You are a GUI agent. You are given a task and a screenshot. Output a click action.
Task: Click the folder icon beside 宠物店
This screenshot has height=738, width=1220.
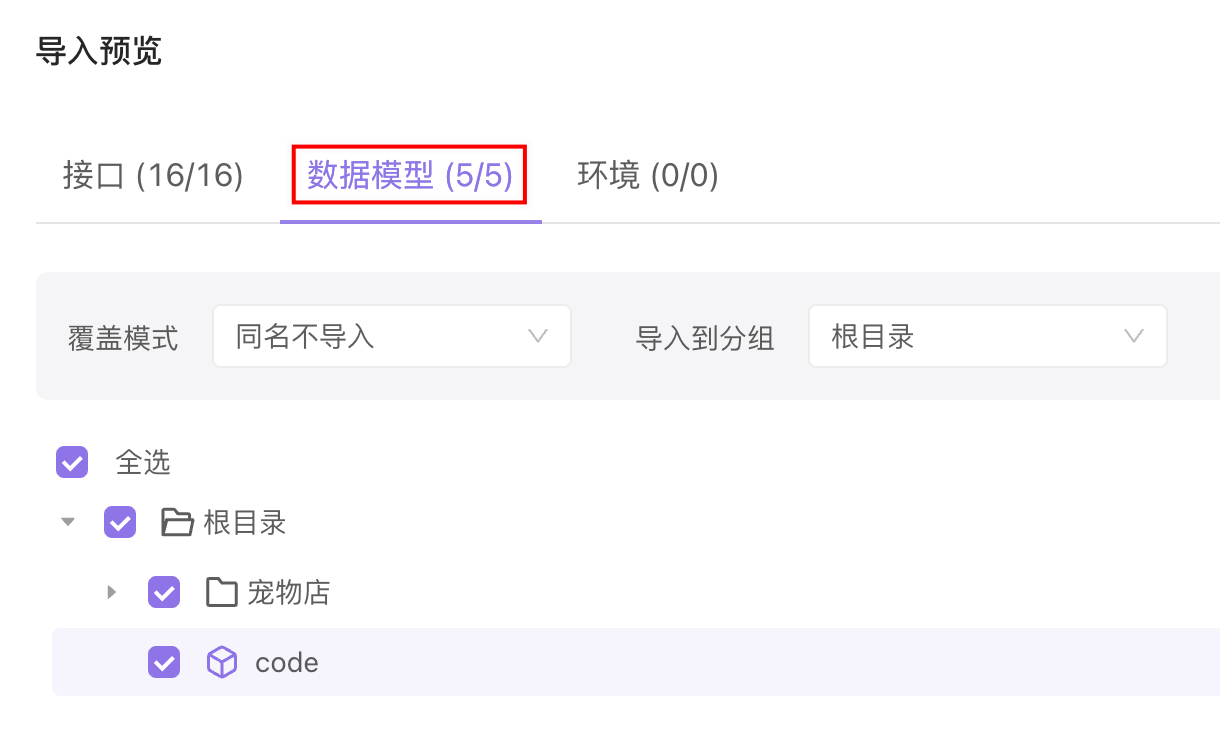[x=221, y=592]
